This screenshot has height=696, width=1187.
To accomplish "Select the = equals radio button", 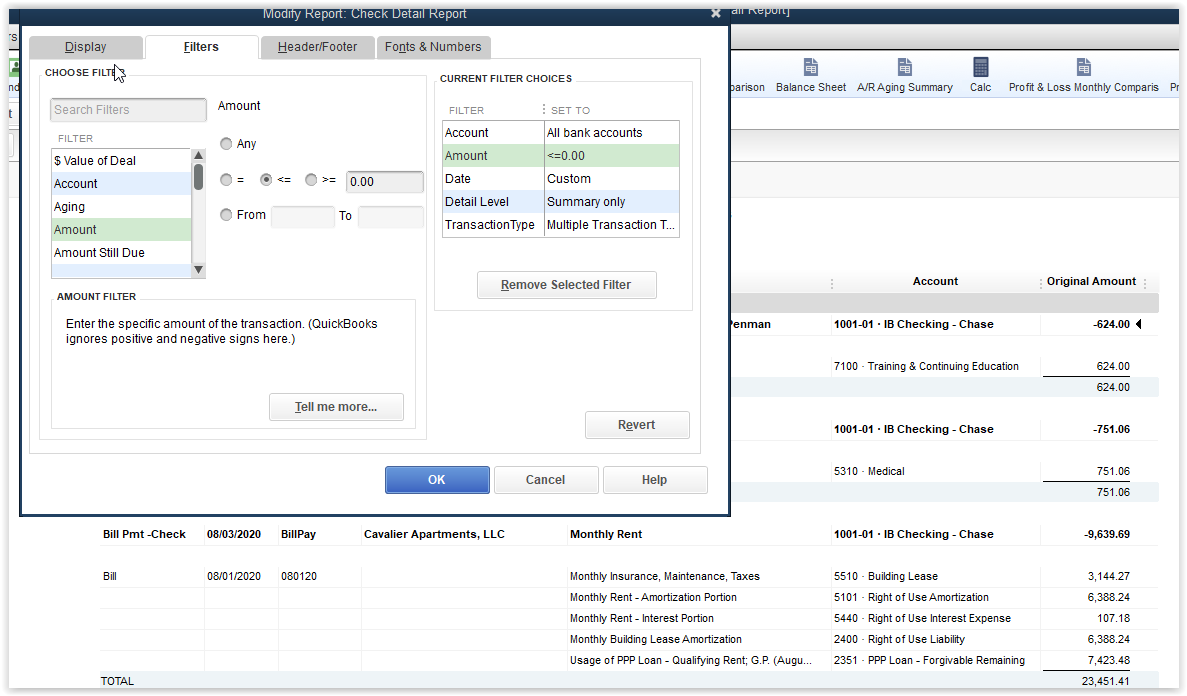I will [226, 179].
